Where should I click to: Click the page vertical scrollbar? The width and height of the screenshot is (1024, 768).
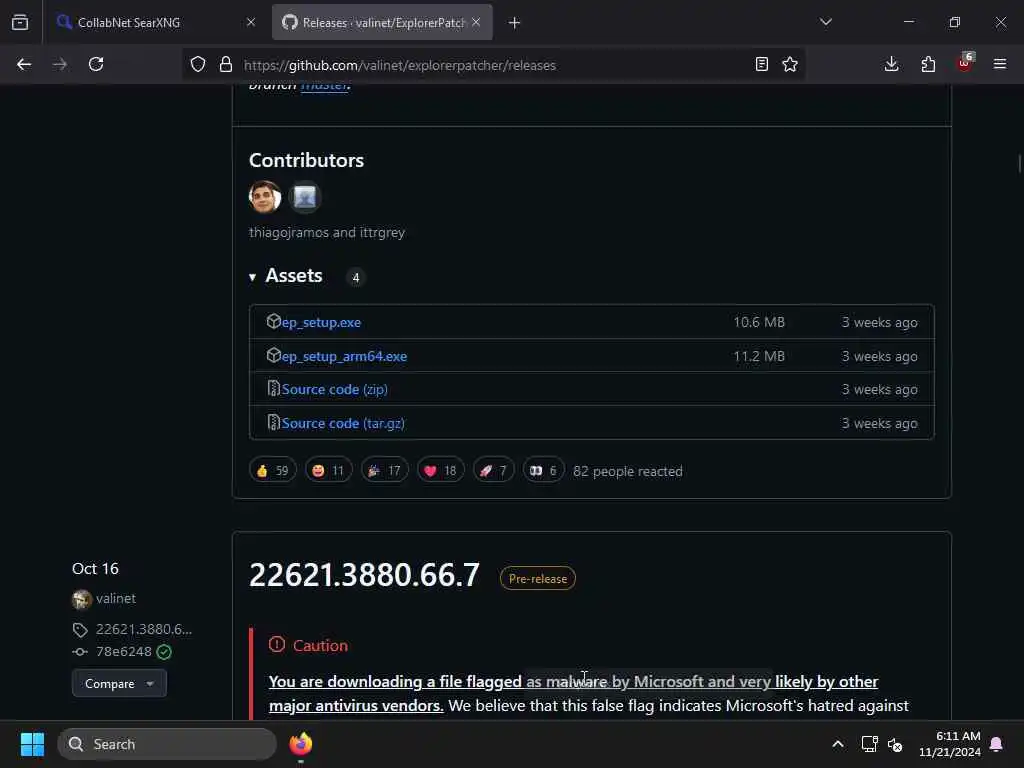point(1019,163)
